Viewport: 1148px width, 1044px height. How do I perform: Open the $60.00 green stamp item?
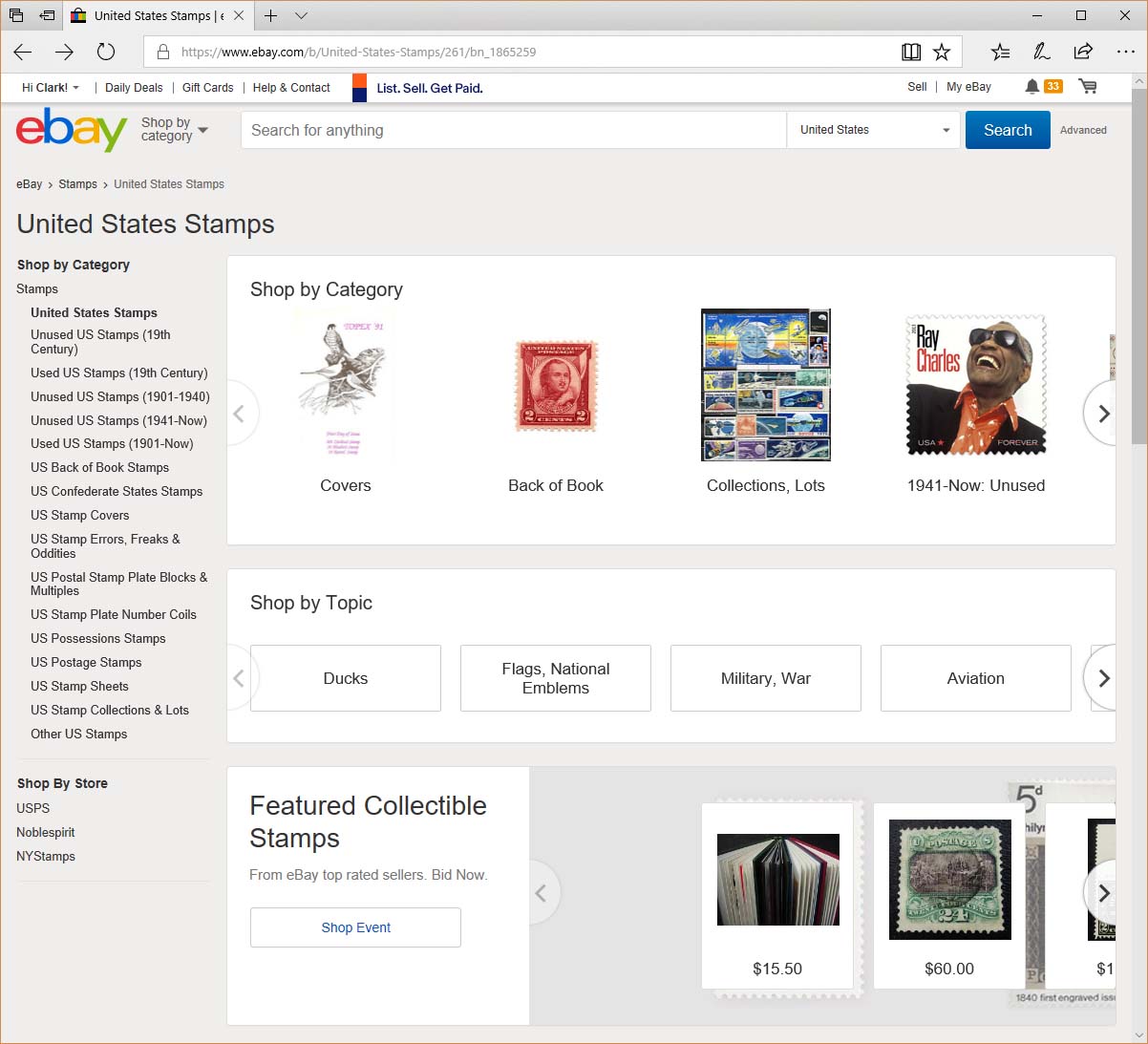(x=949, y=895)
